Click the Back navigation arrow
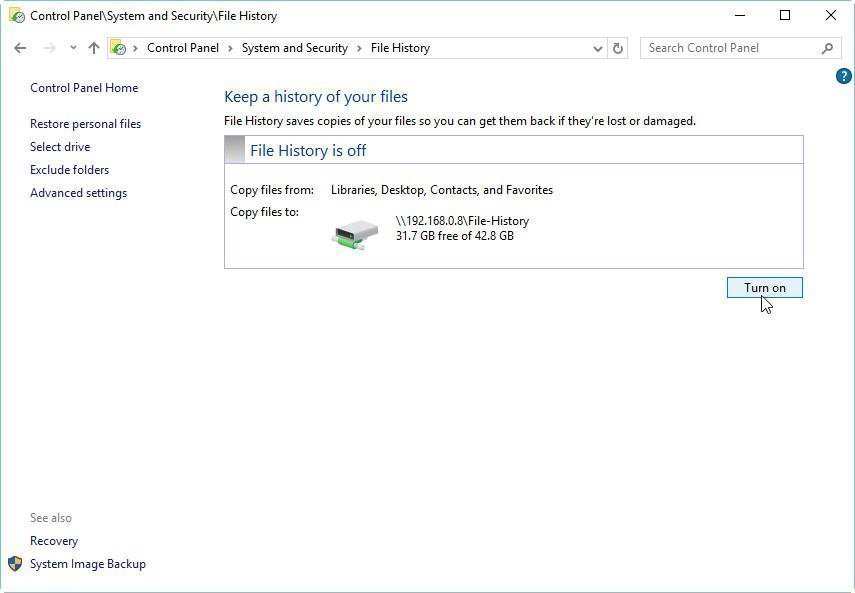The width and height of the screenshot is (855, 593). pos(20,48)
